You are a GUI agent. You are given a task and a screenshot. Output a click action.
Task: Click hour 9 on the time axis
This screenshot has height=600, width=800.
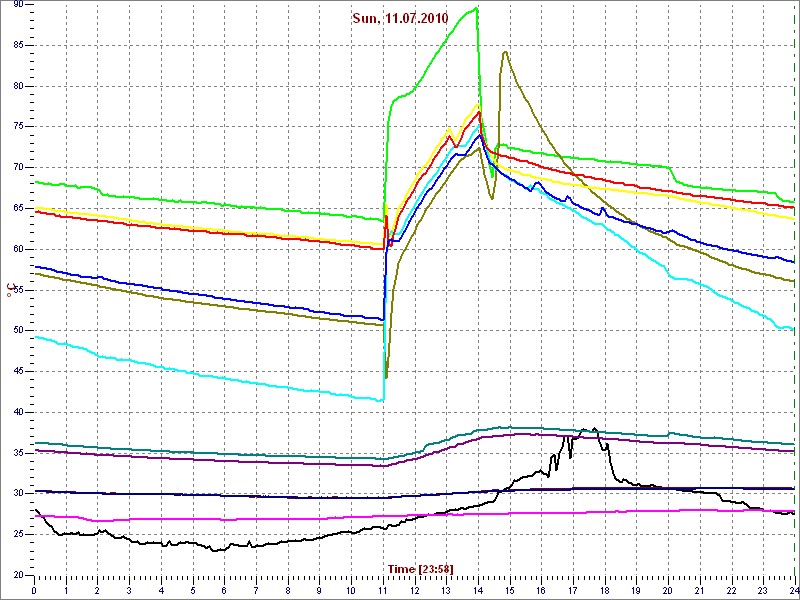(319, 590)
